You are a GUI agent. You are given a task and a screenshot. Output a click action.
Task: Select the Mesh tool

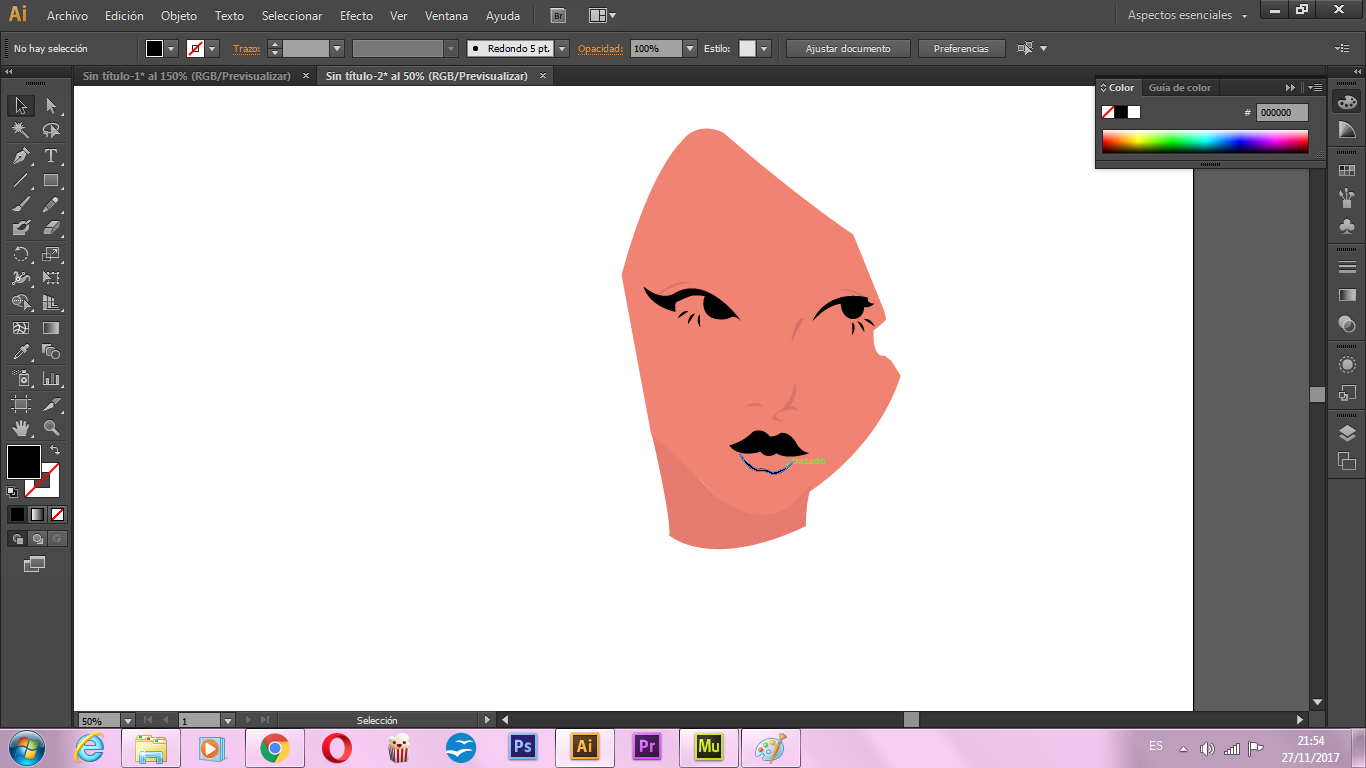point(20,327)
